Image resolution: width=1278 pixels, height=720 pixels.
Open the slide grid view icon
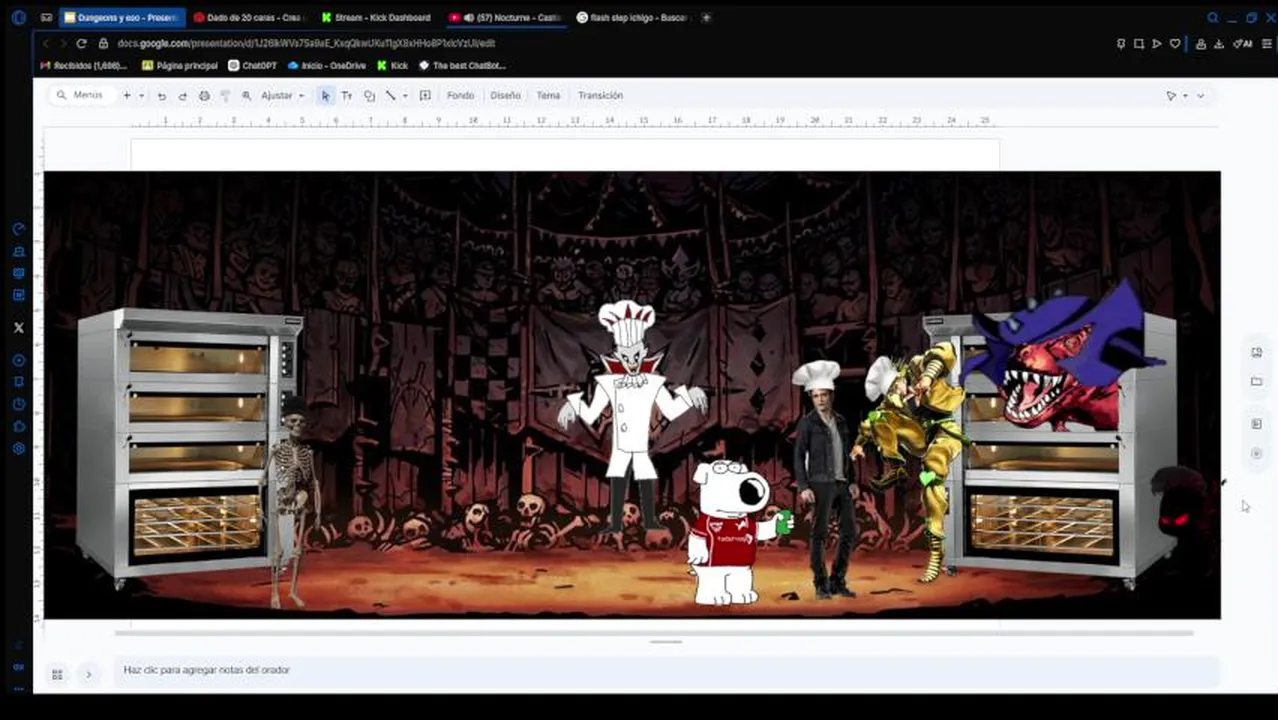coord(57,675)
